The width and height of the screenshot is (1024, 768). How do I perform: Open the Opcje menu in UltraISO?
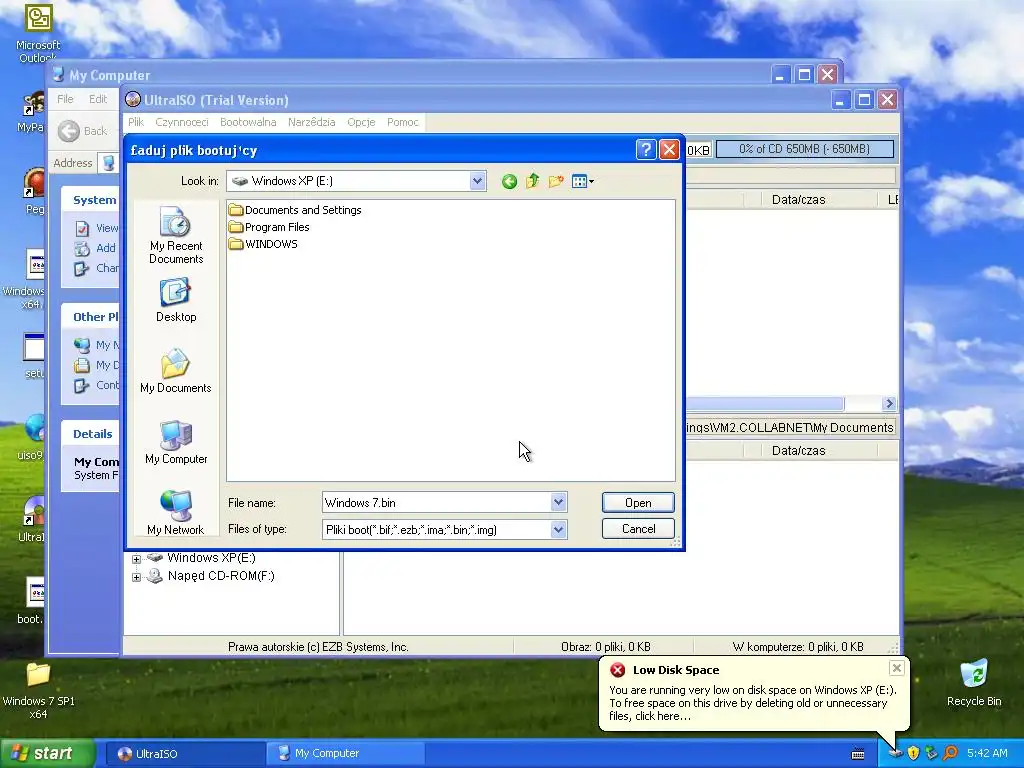tap(361, 122)
